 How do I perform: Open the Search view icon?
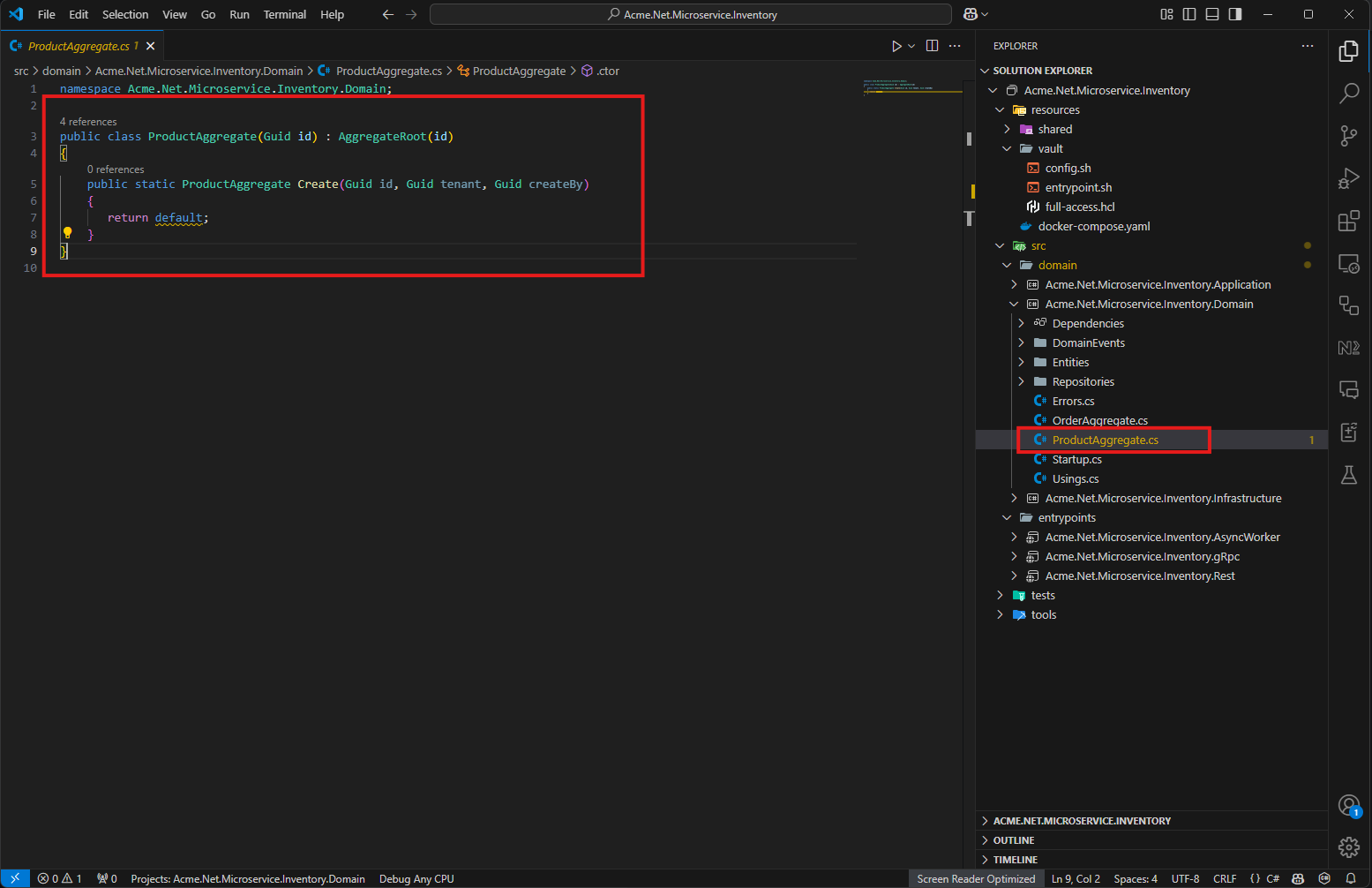(x=1348, y=94)
